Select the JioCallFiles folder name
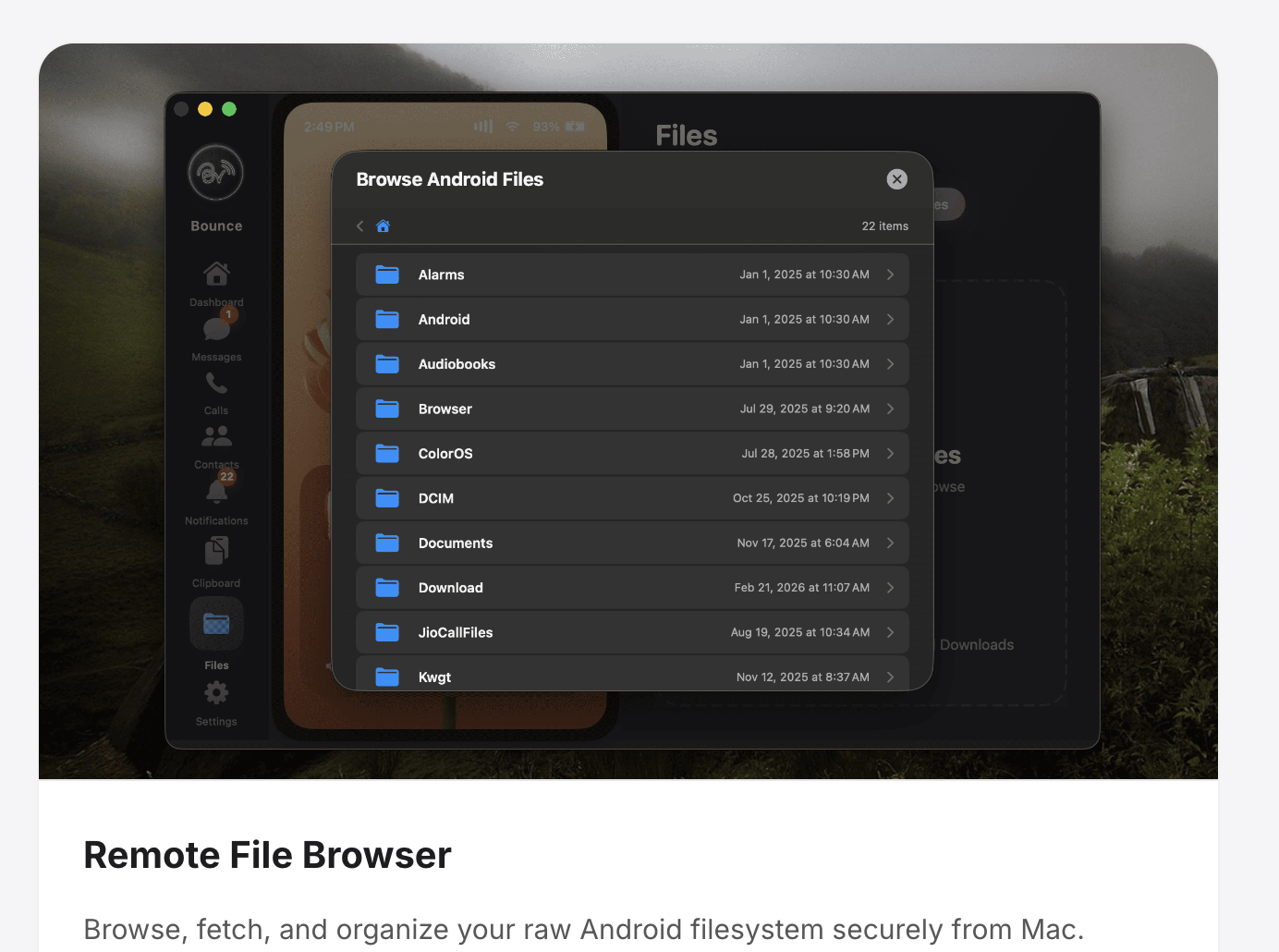The width and height of the screenshot is (1279, 952). click(x=456, y=632)
